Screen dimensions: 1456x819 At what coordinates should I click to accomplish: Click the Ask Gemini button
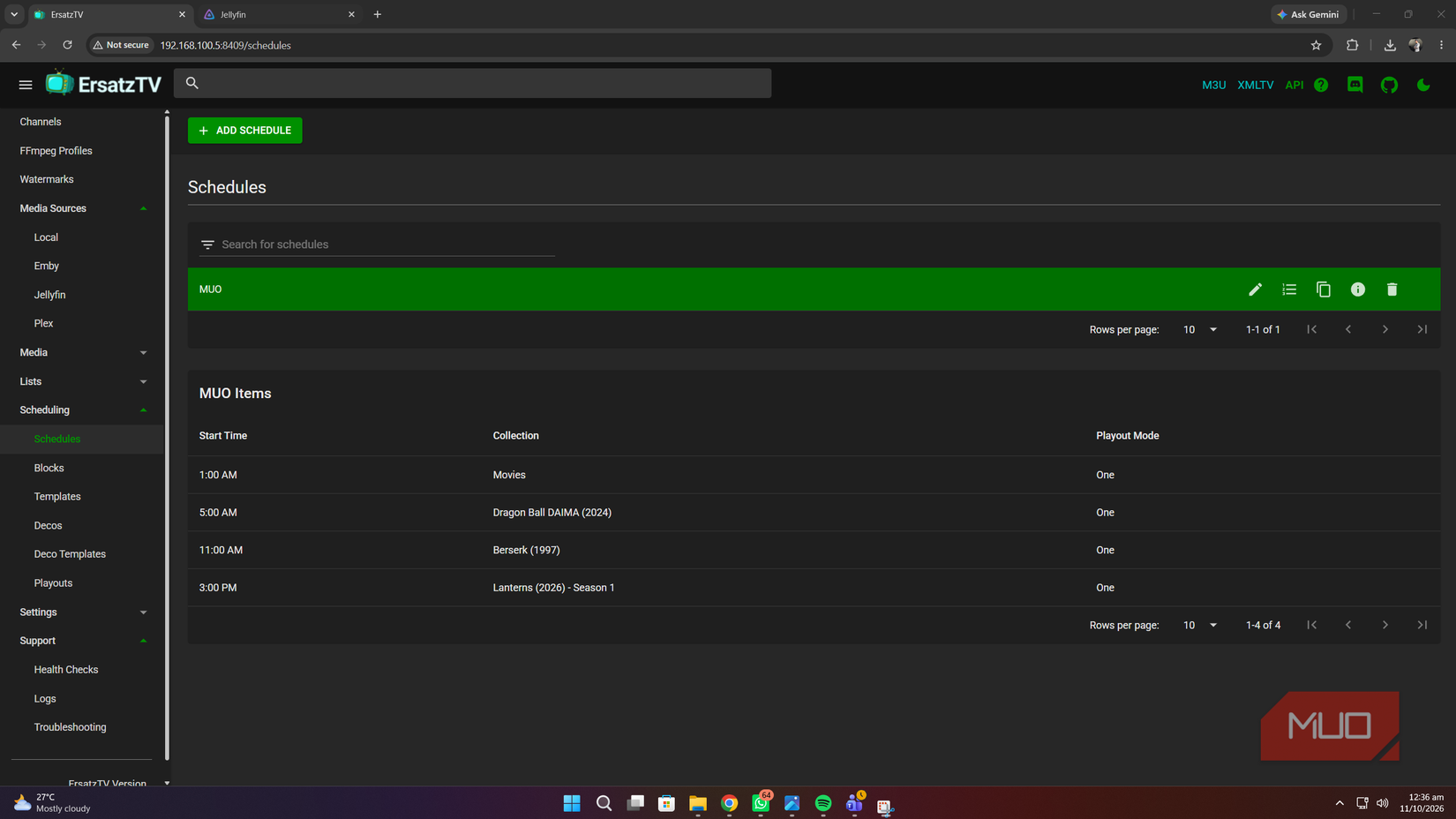click(1309, 14)
